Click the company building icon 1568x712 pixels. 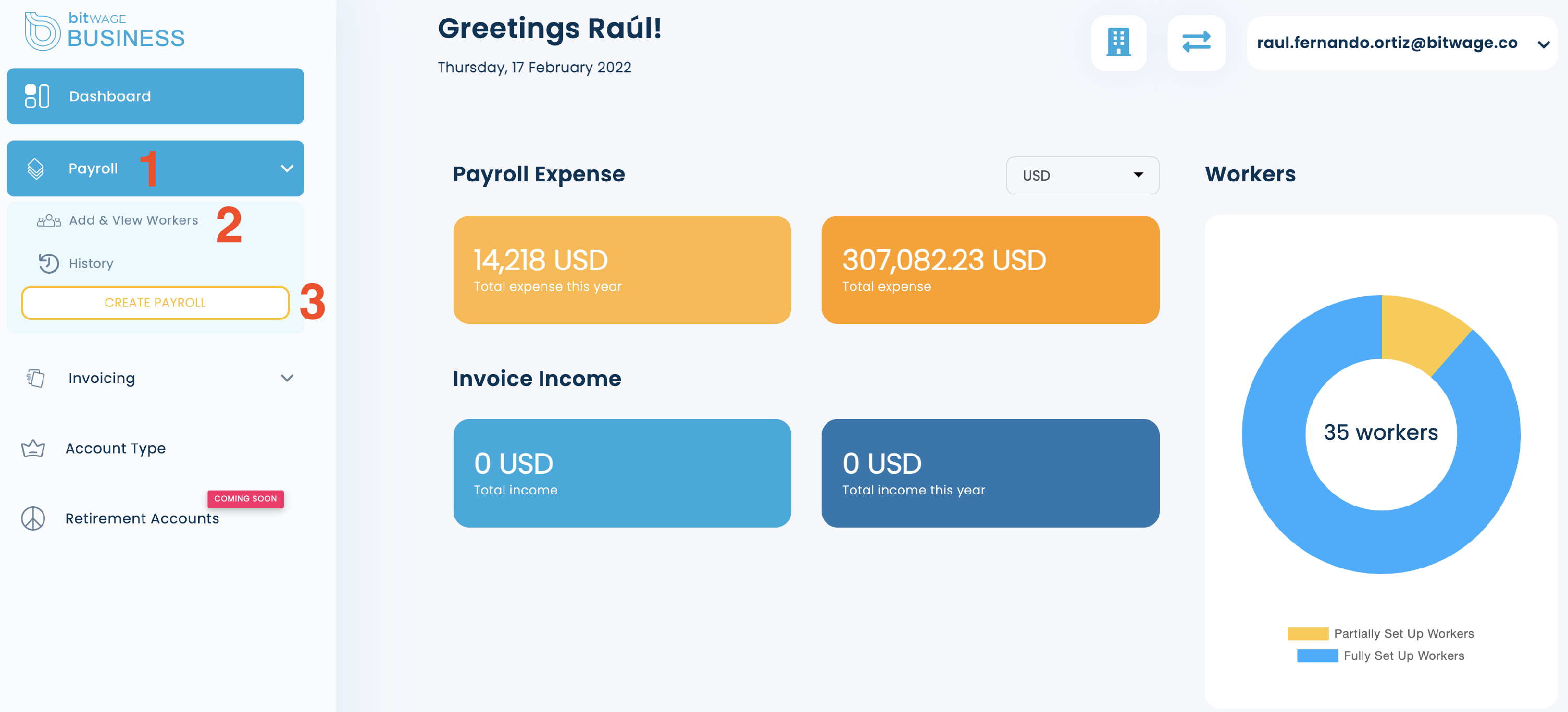(x=1118, y=43)
